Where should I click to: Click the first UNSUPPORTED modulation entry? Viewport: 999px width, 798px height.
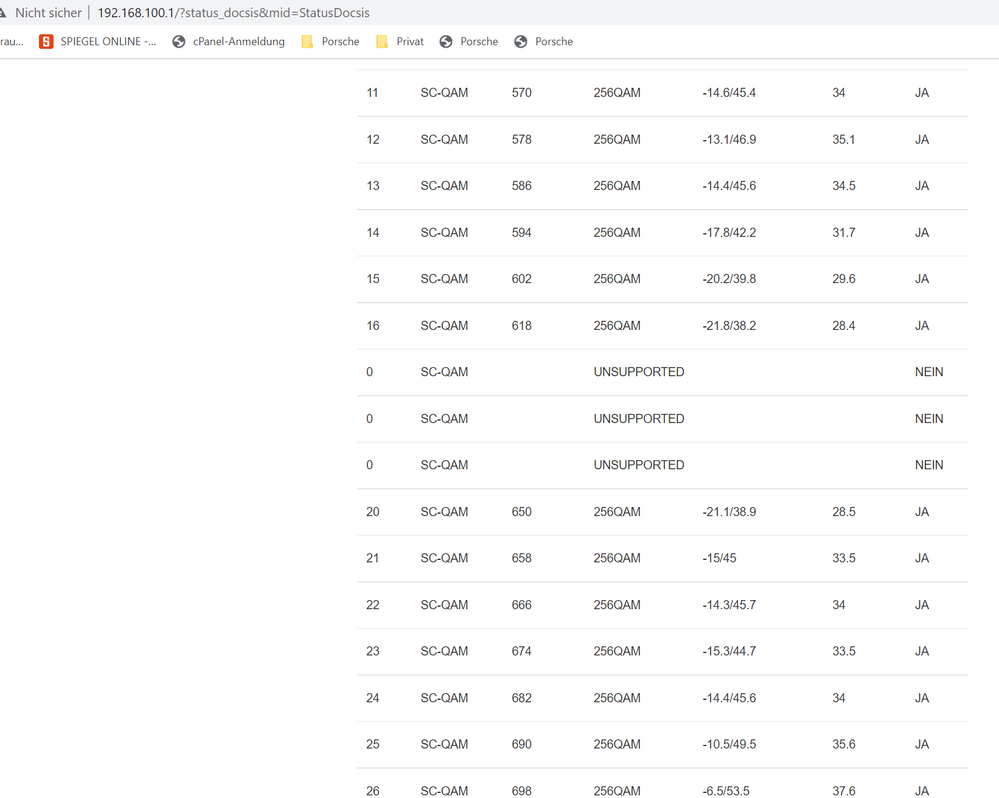pos(639,372)
